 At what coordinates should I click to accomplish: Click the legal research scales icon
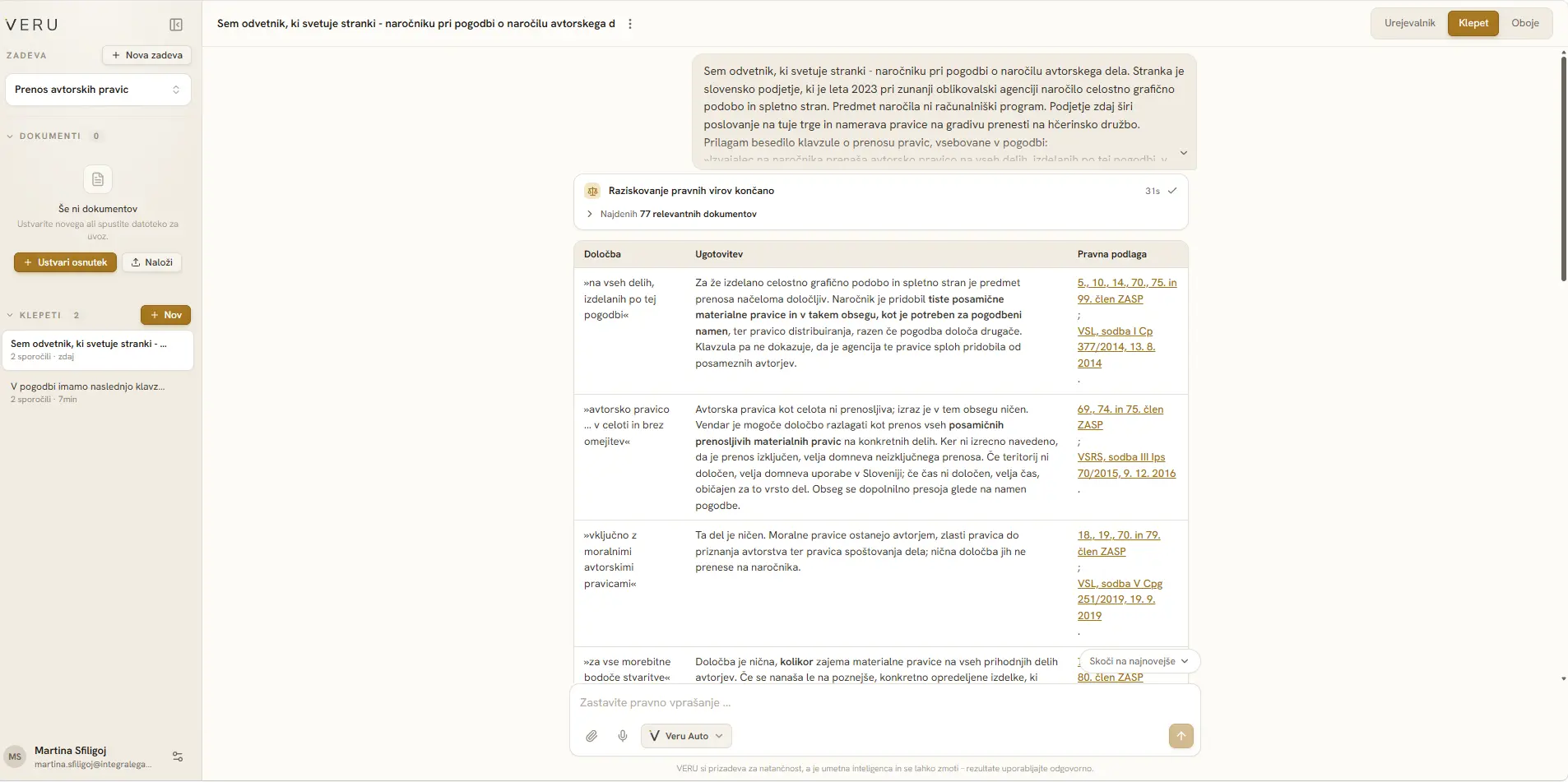pyautogui.click(x=592, y=191)
